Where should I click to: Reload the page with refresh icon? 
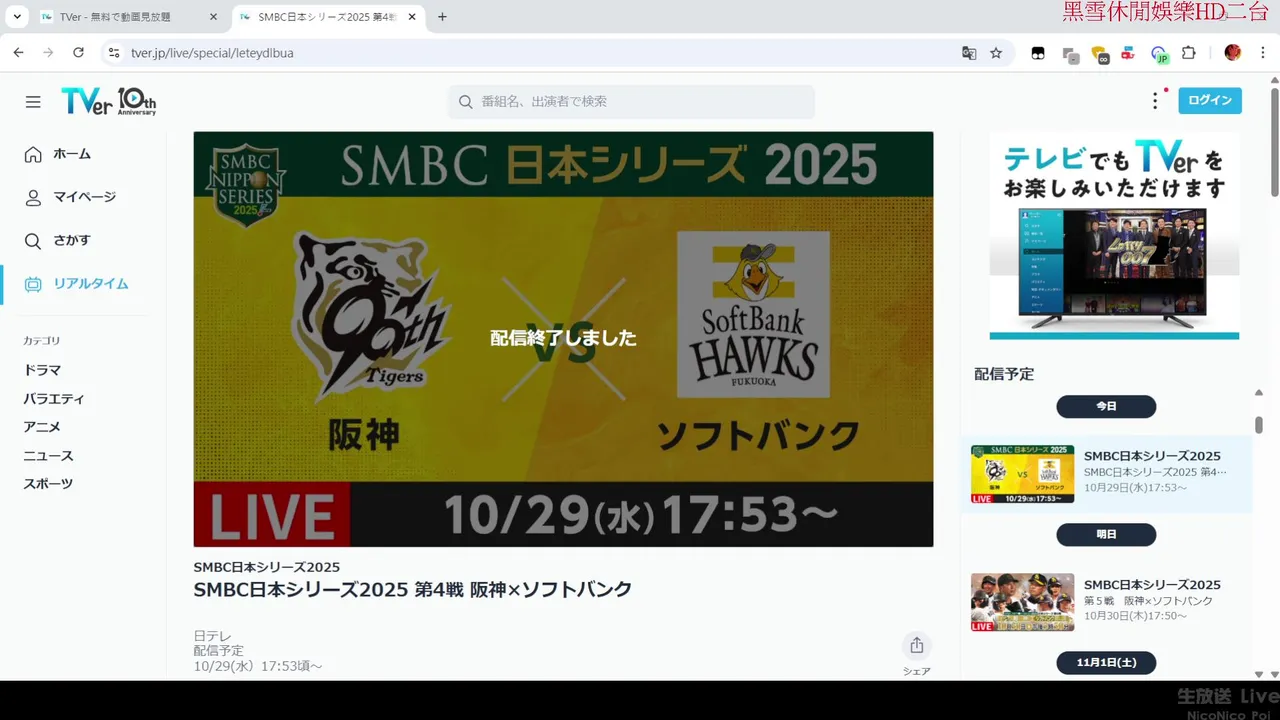pyautogui.click(x=78, y=53)
